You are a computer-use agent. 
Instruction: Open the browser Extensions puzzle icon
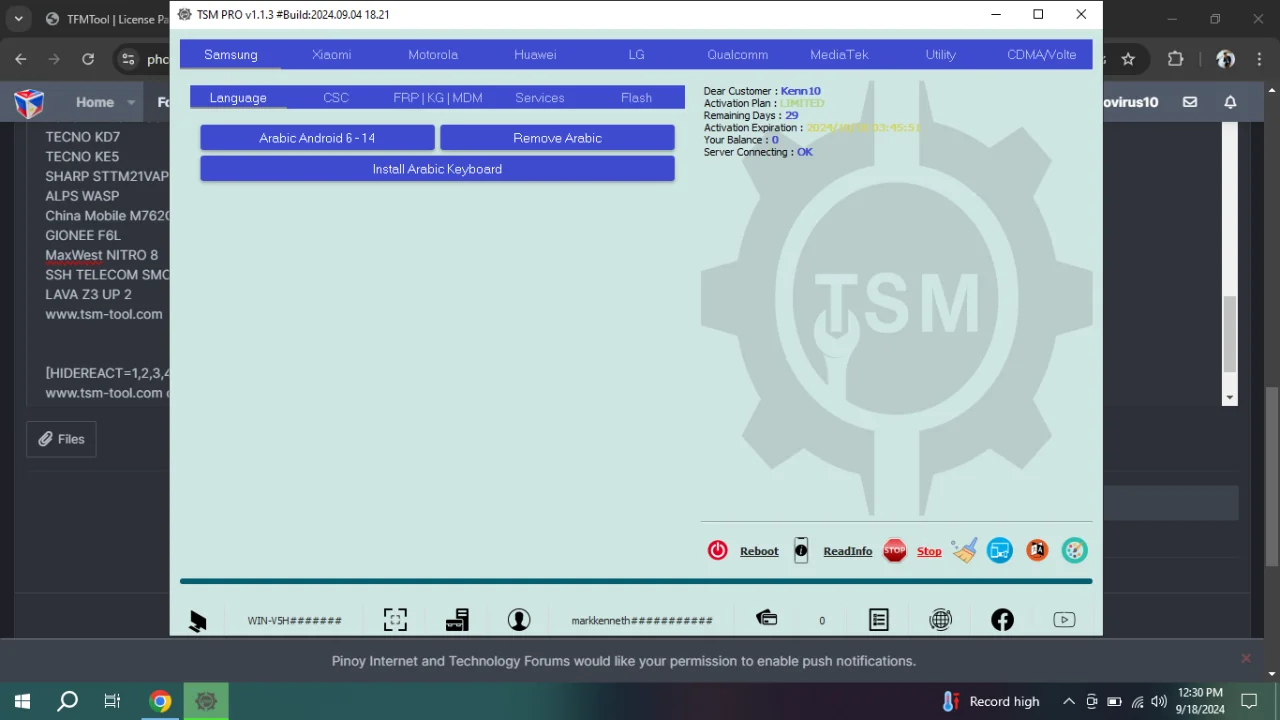point(1176,59)
